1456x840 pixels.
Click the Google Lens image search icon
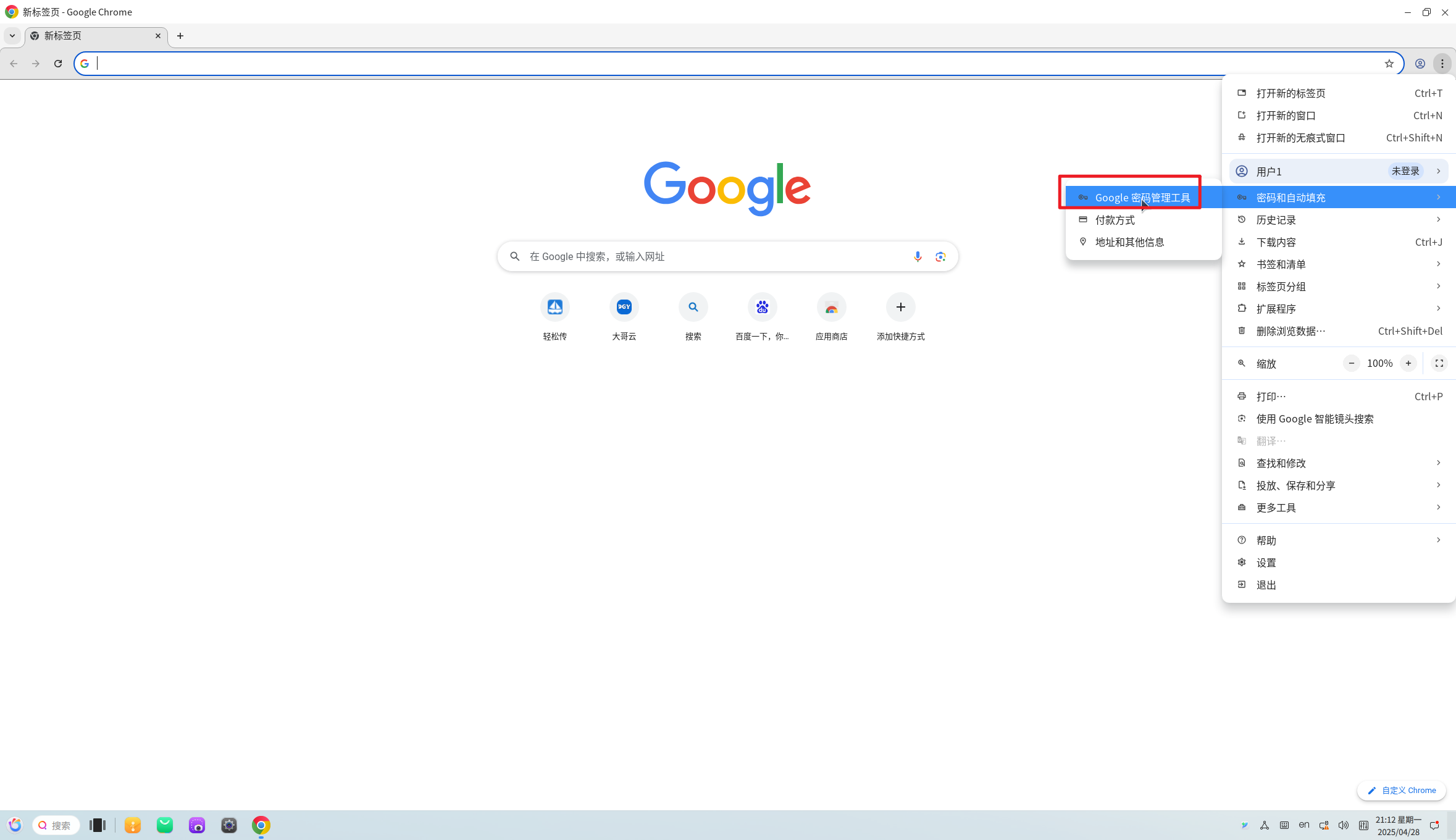(x=940, y=256)
